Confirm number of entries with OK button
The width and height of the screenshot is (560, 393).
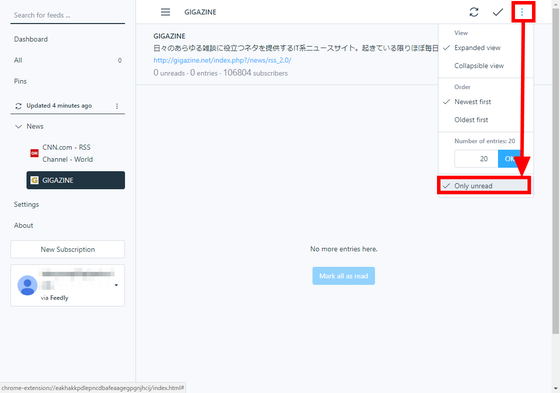(x=509, y=159)
